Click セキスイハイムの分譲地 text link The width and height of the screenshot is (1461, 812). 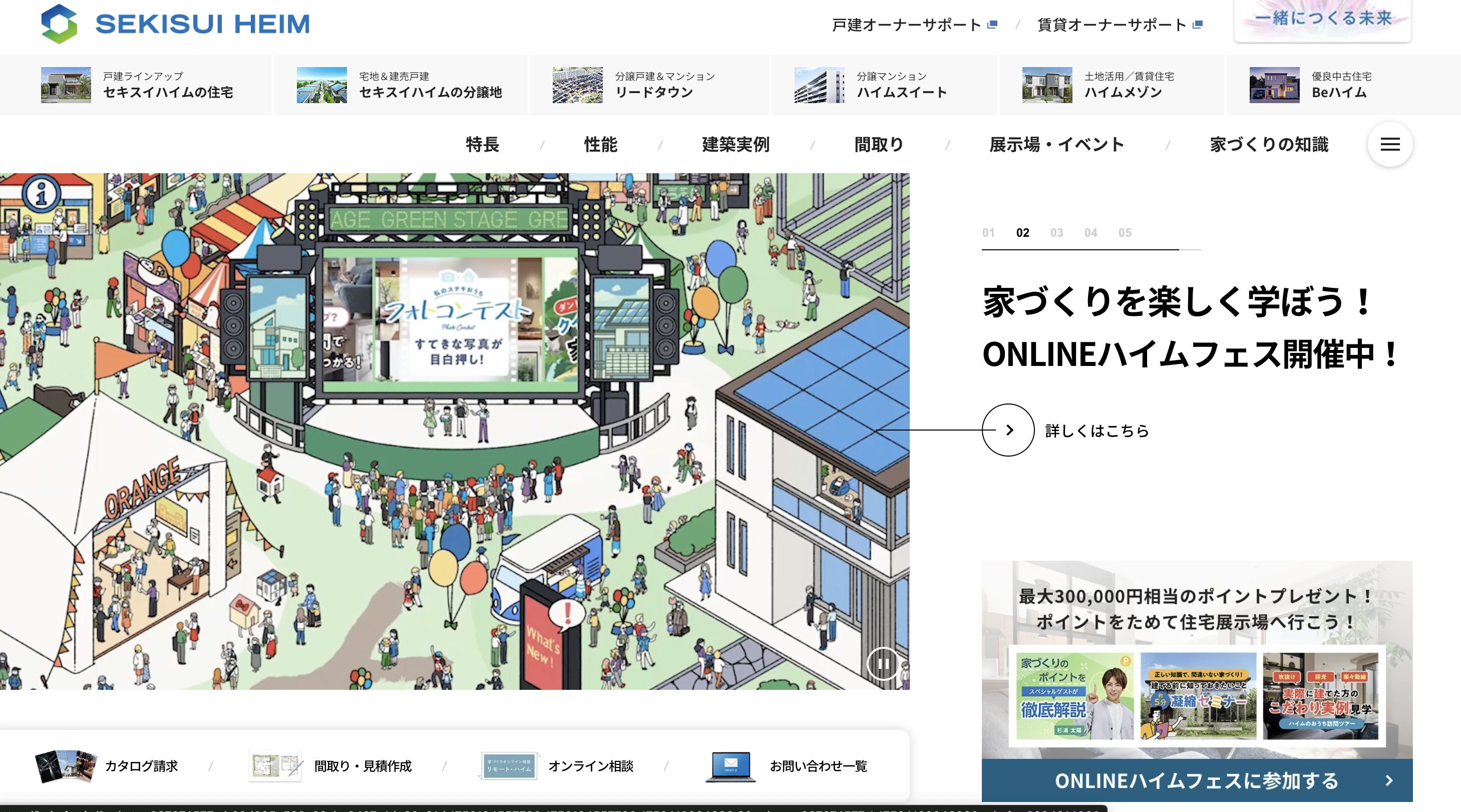pos(431,93)
